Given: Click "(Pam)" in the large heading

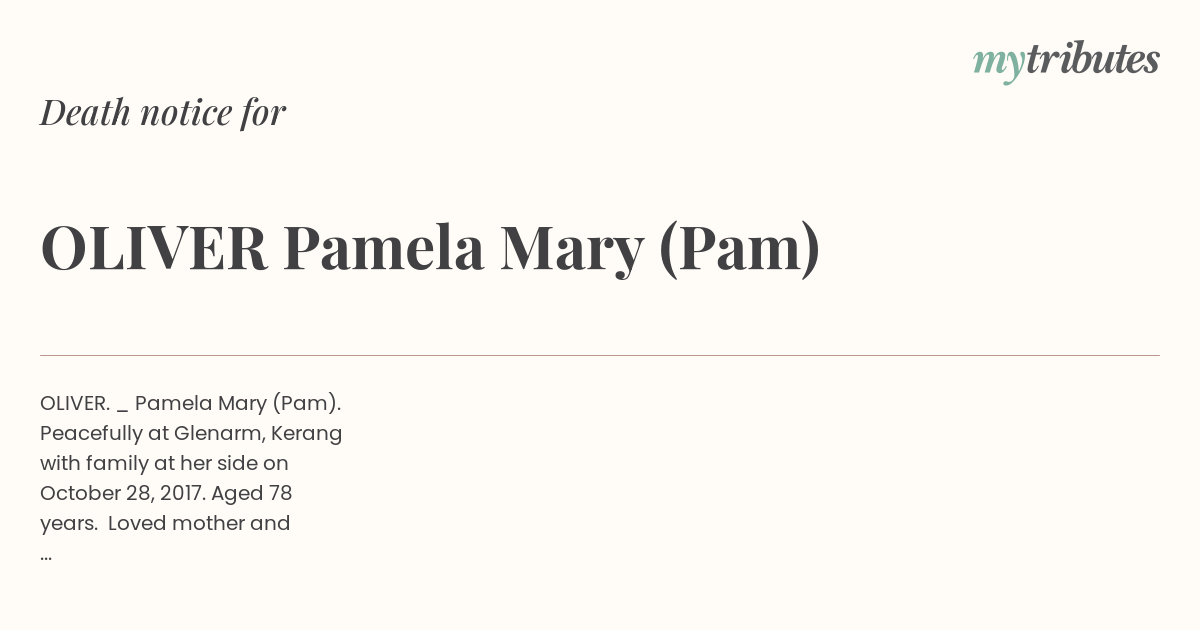Looking at the screenshot, I should [739, 248].
